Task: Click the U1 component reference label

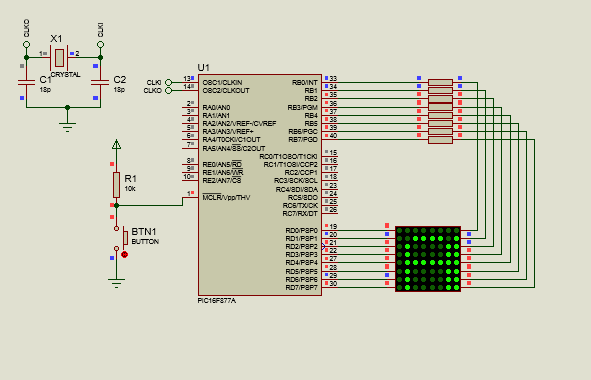Action: [x=204, y=67]
